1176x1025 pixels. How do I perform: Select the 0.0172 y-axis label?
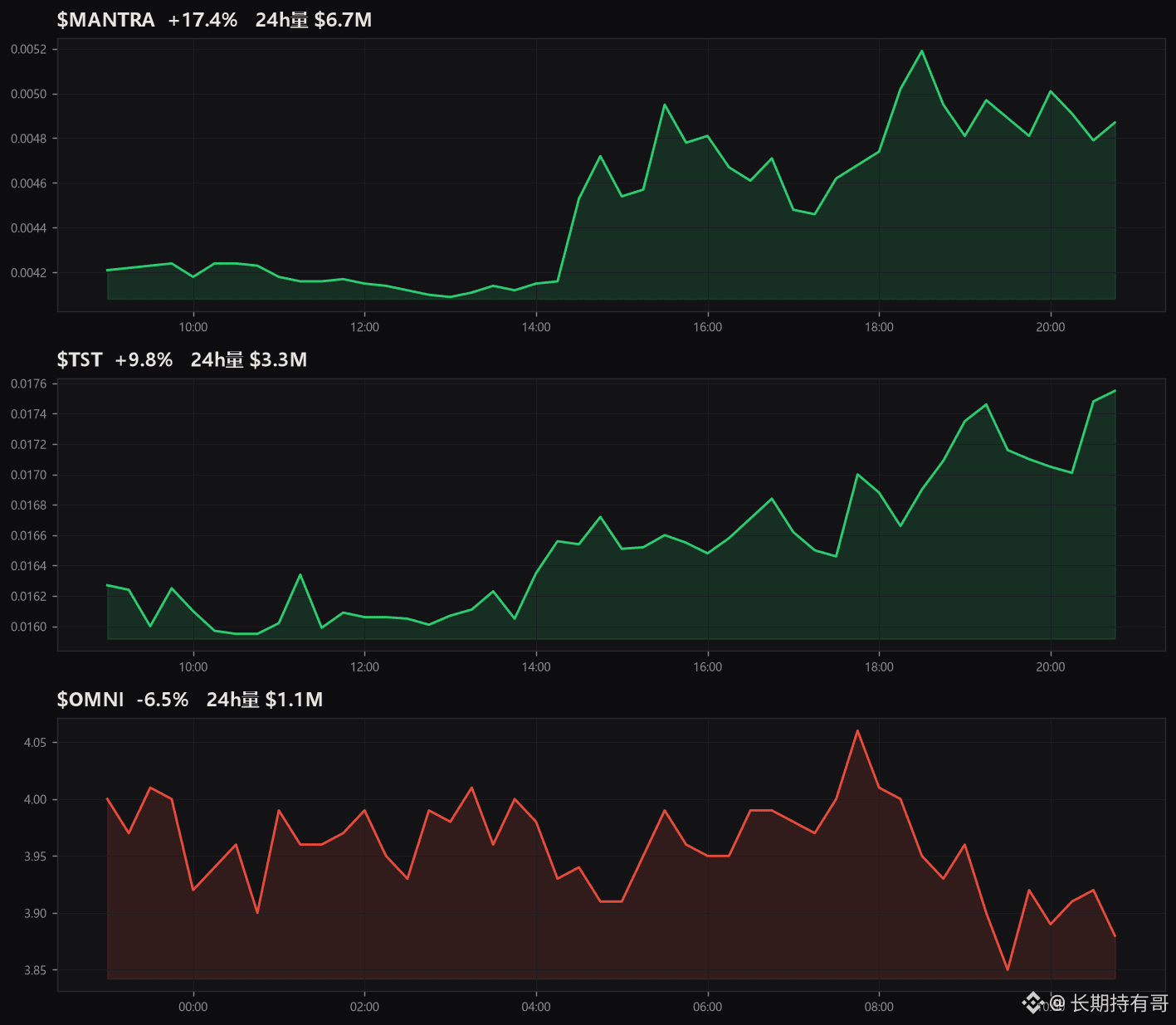(x=29, y=445)
